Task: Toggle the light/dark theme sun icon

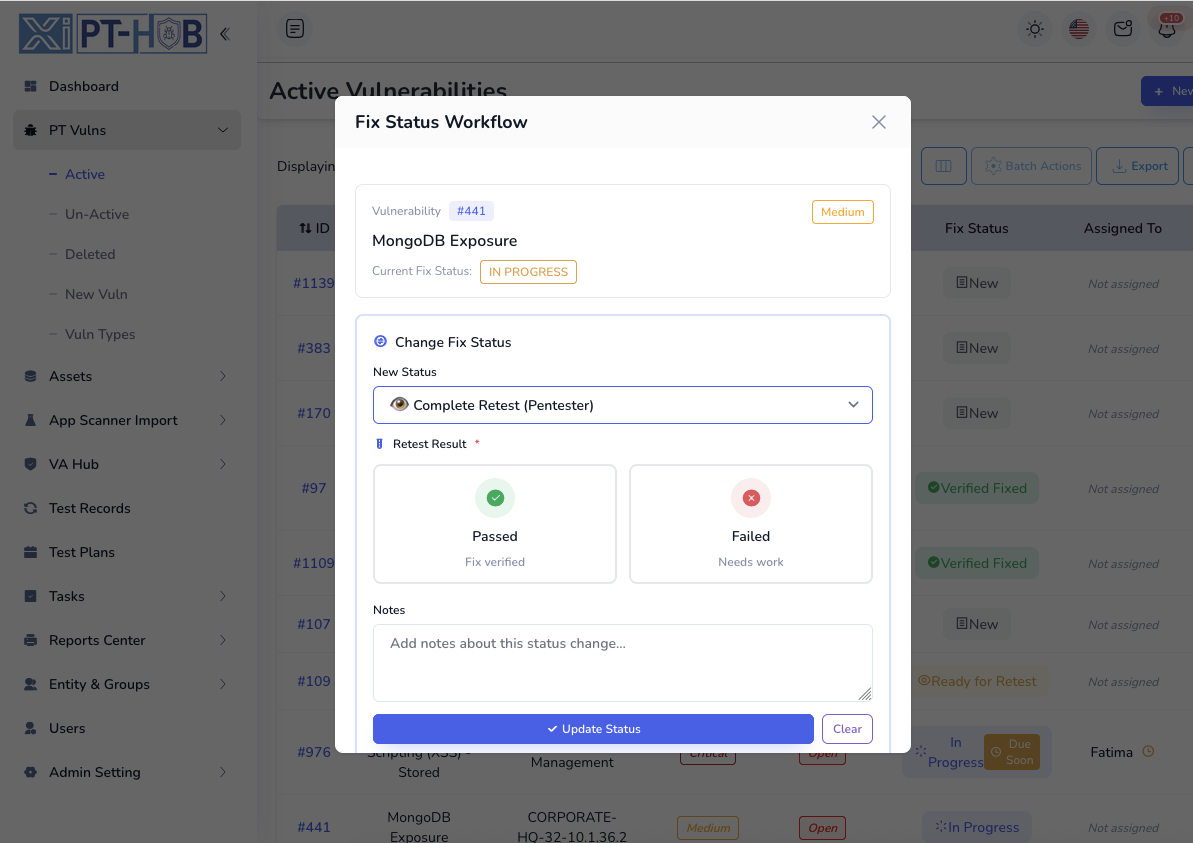Action: (1035, 29)
